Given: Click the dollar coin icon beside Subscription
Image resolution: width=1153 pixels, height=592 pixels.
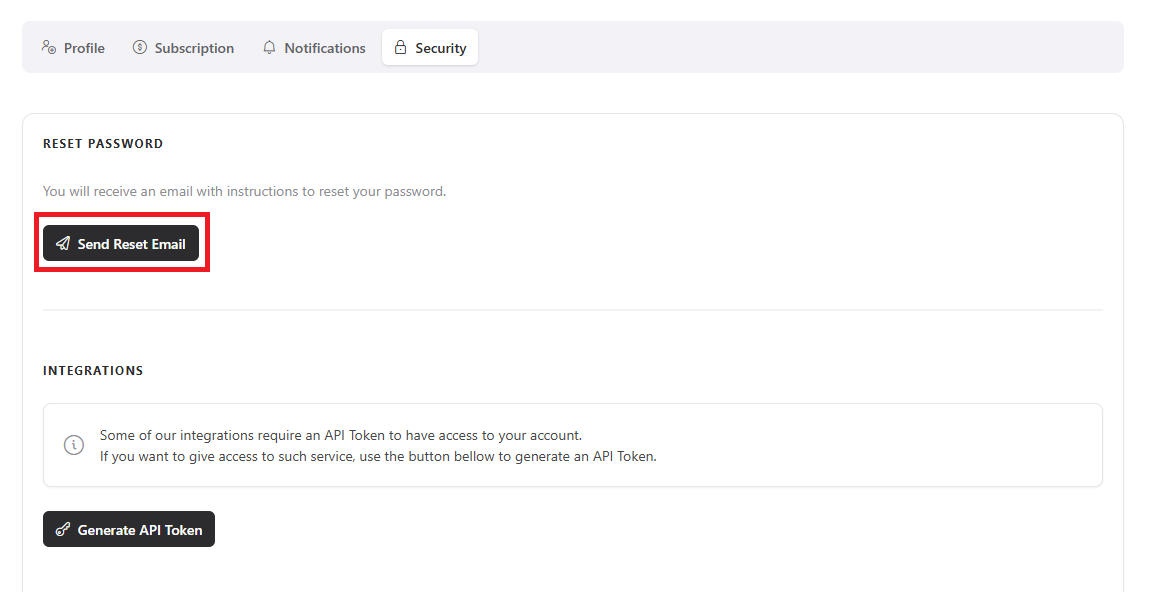Looking at the screenshot, I should [x=140, y=47].
